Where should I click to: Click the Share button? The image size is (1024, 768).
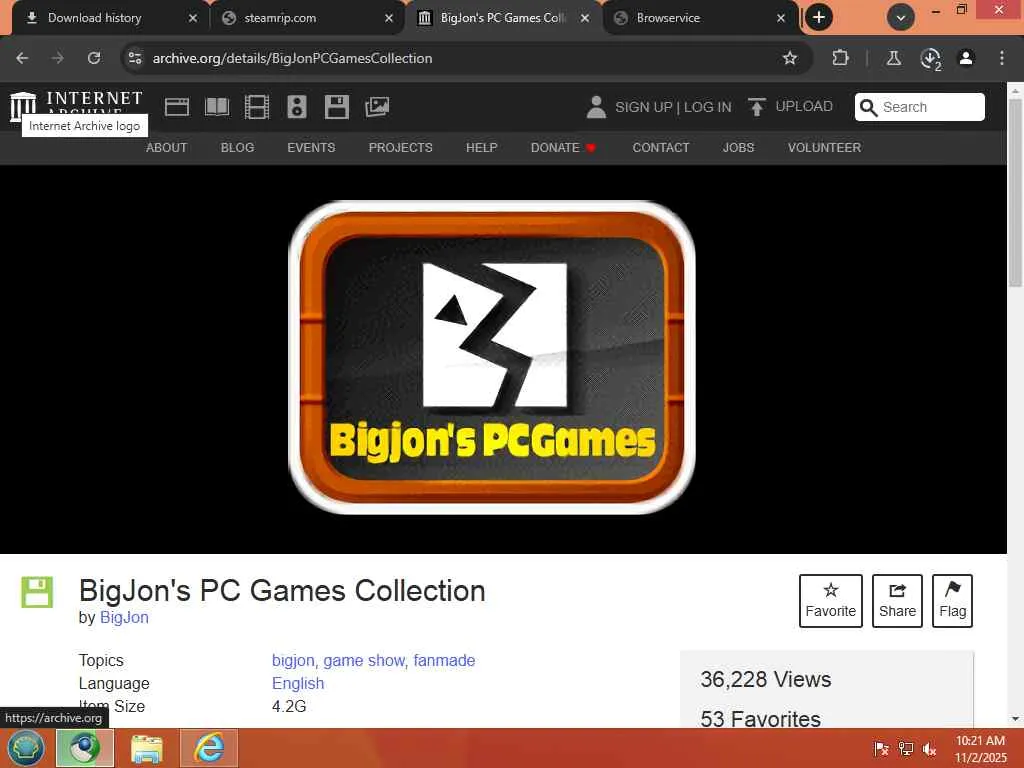[897, 601]
